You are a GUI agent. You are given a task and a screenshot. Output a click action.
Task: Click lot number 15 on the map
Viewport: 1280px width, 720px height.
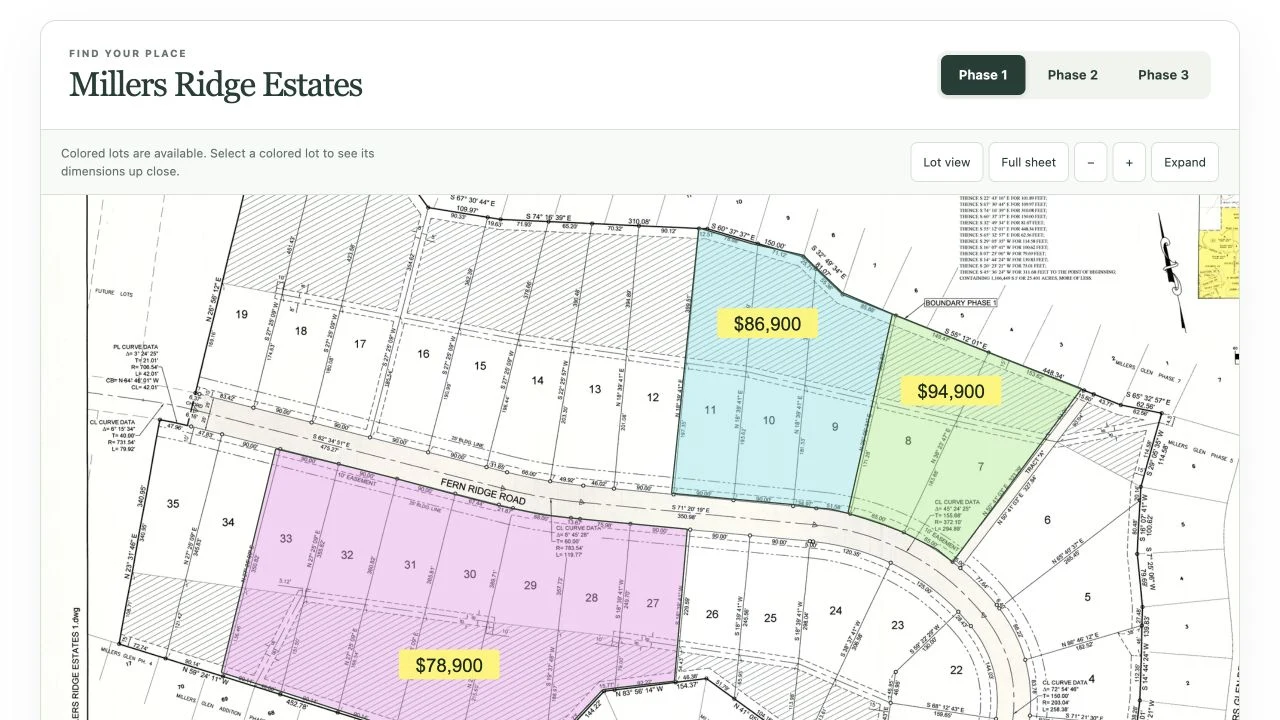pos(480,366)
